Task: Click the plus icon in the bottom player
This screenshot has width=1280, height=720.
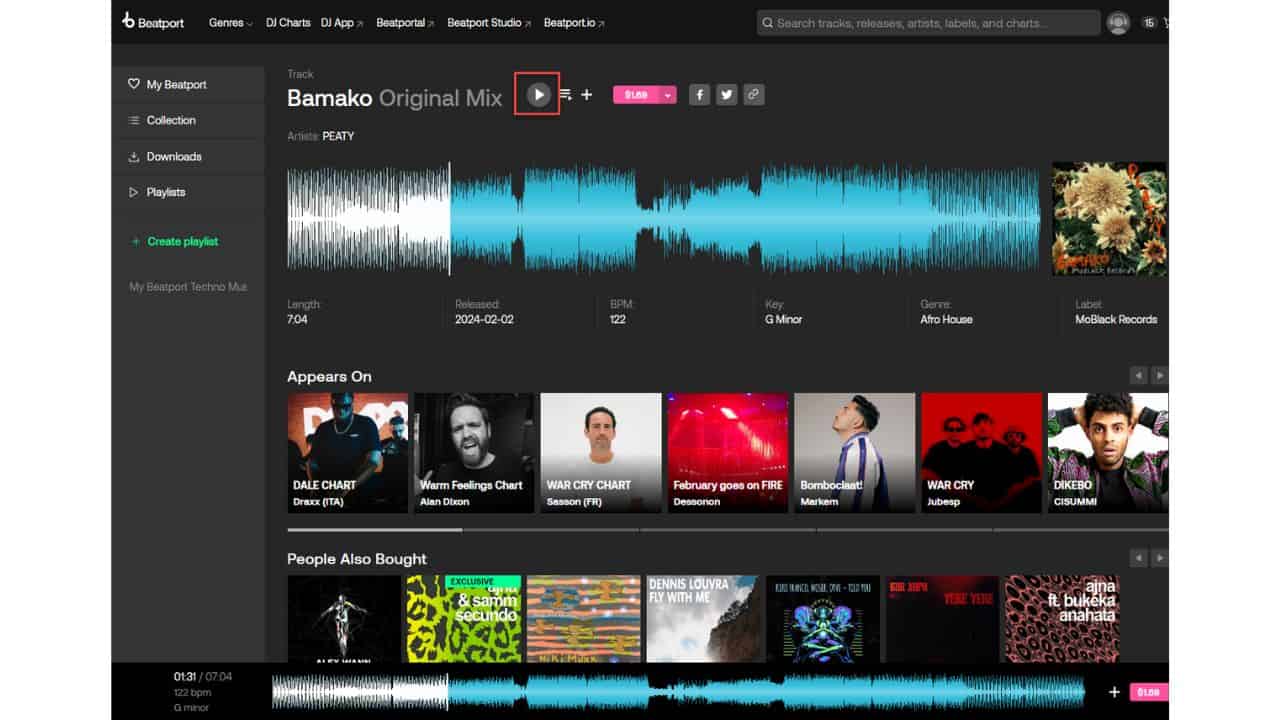Action: pos(1114,692)
